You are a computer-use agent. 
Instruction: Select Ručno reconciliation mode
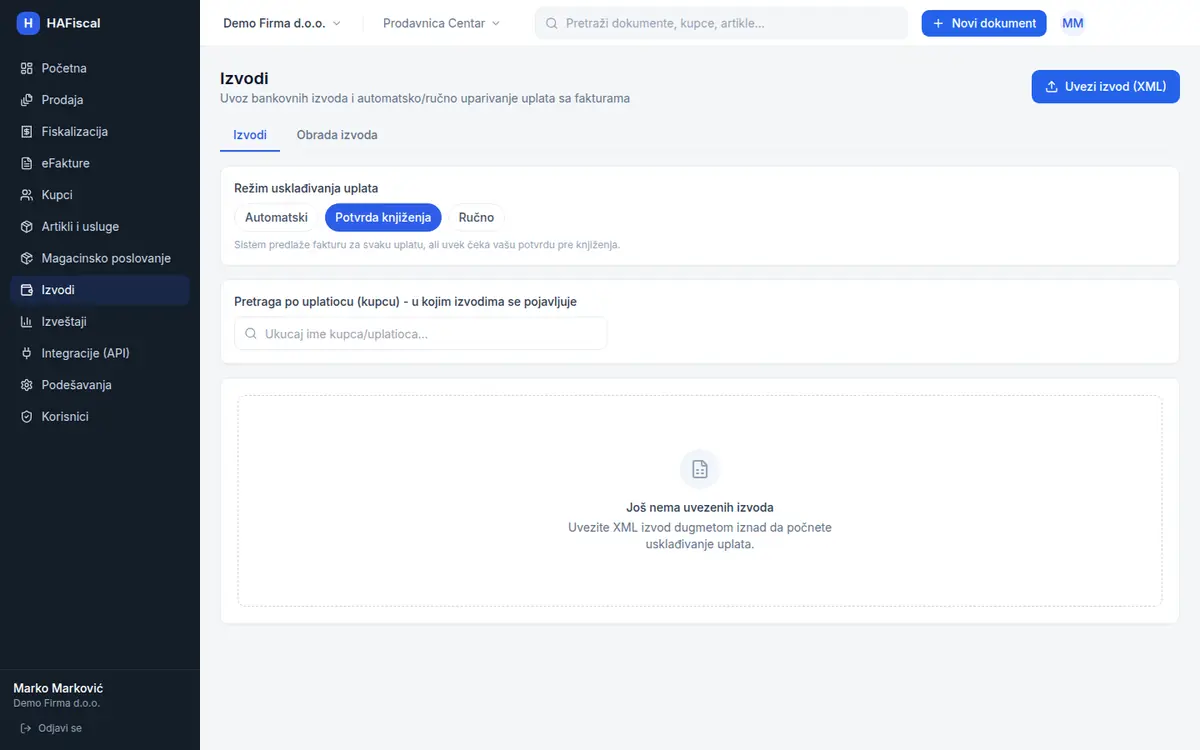476,217
